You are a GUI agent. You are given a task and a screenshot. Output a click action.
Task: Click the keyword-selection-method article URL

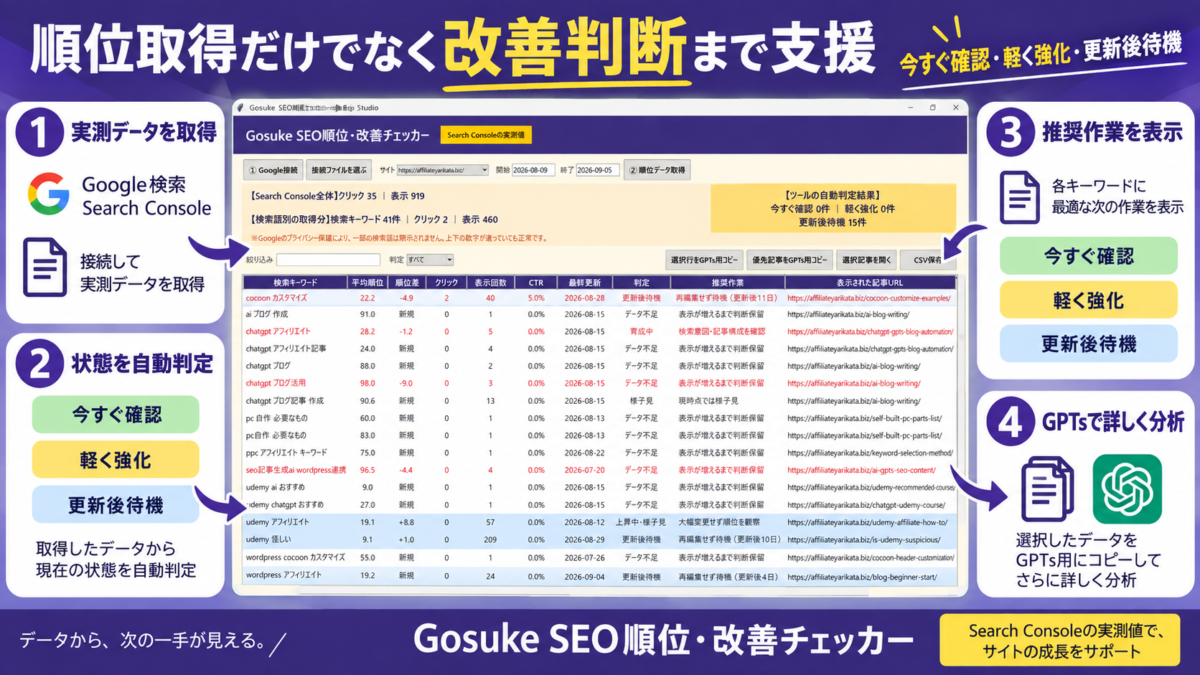[x=869, y=452]
